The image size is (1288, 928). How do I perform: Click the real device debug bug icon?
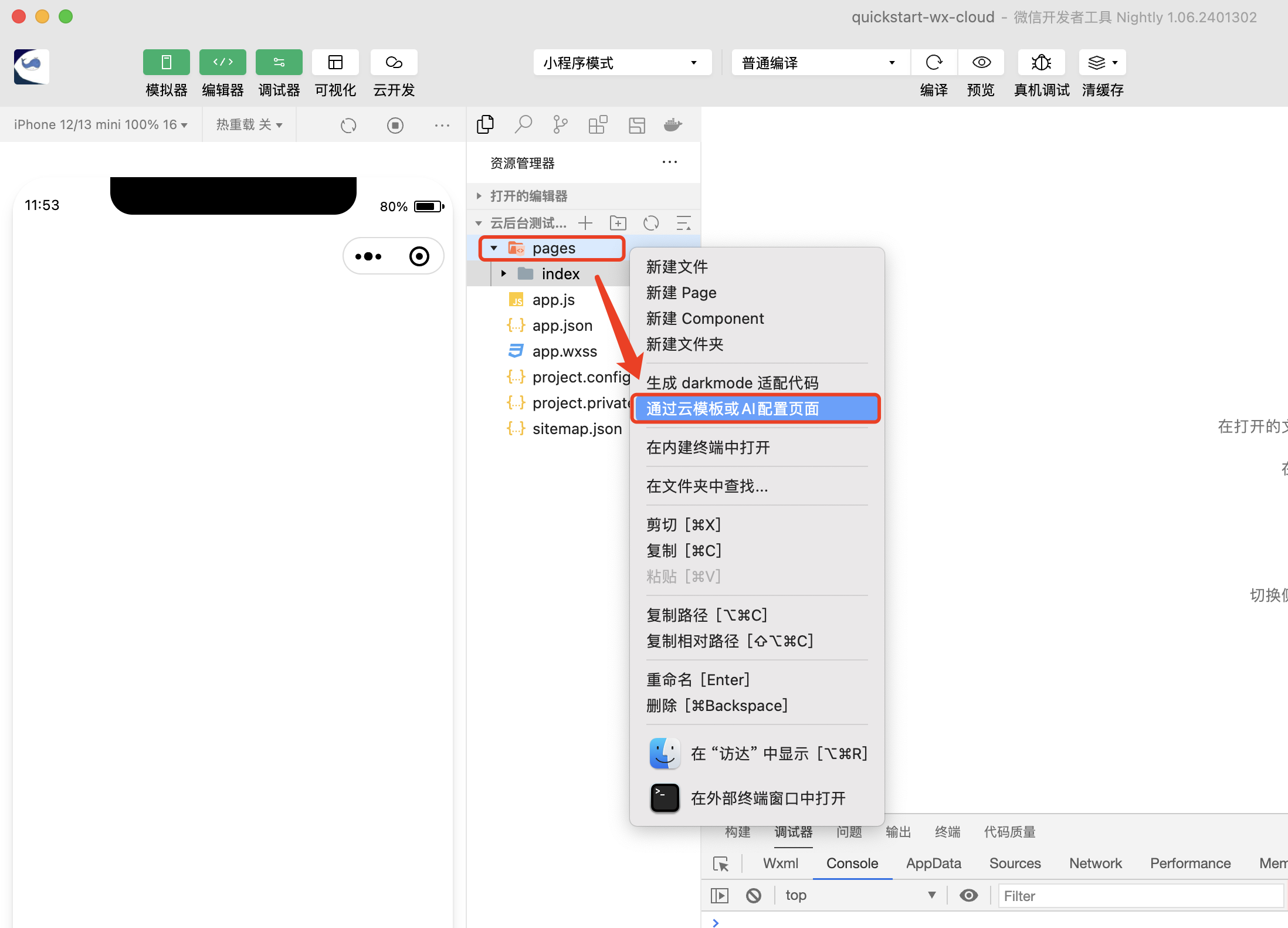pyautogui.click(x=1041, y=62)
